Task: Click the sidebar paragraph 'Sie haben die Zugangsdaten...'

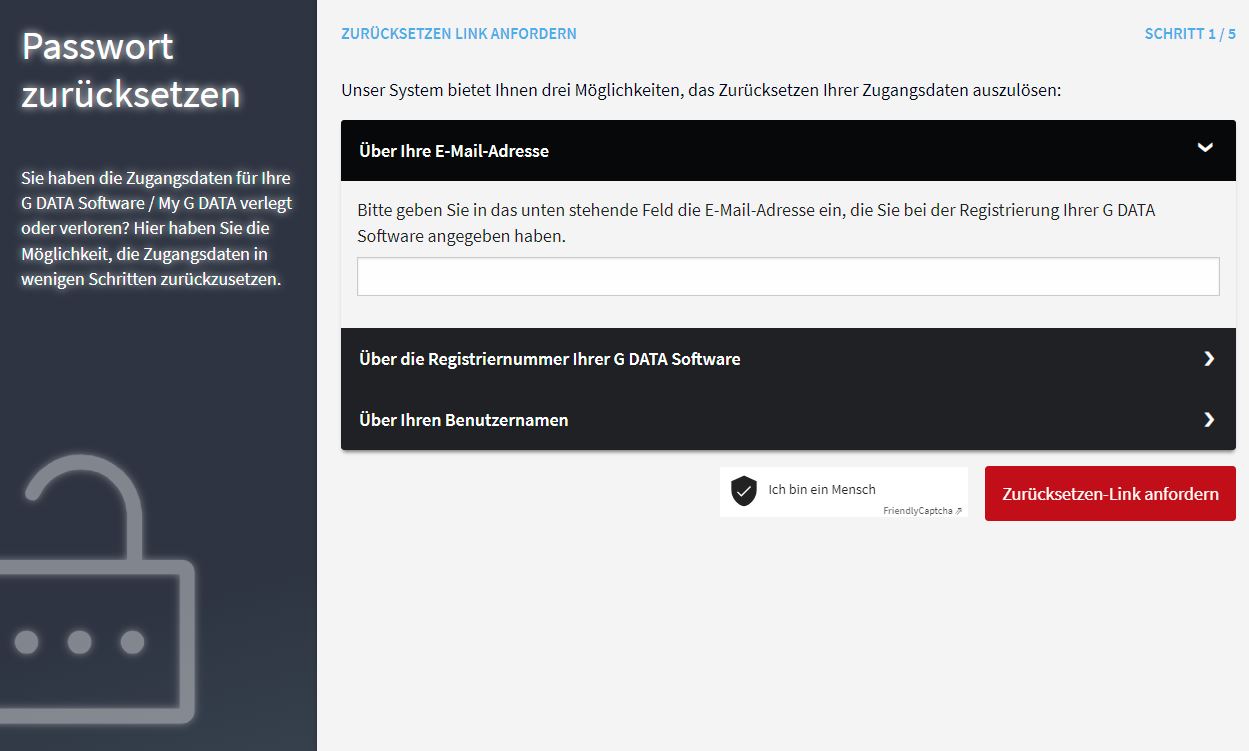Action: pos(157,229)
